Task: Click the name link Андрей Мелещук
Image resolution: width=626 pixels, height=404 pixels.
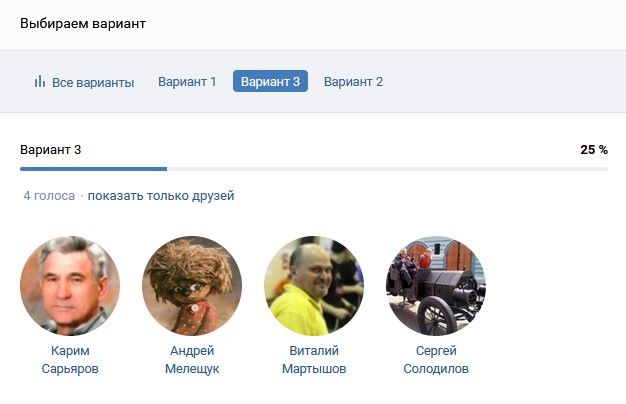Action: coord(192,359)
